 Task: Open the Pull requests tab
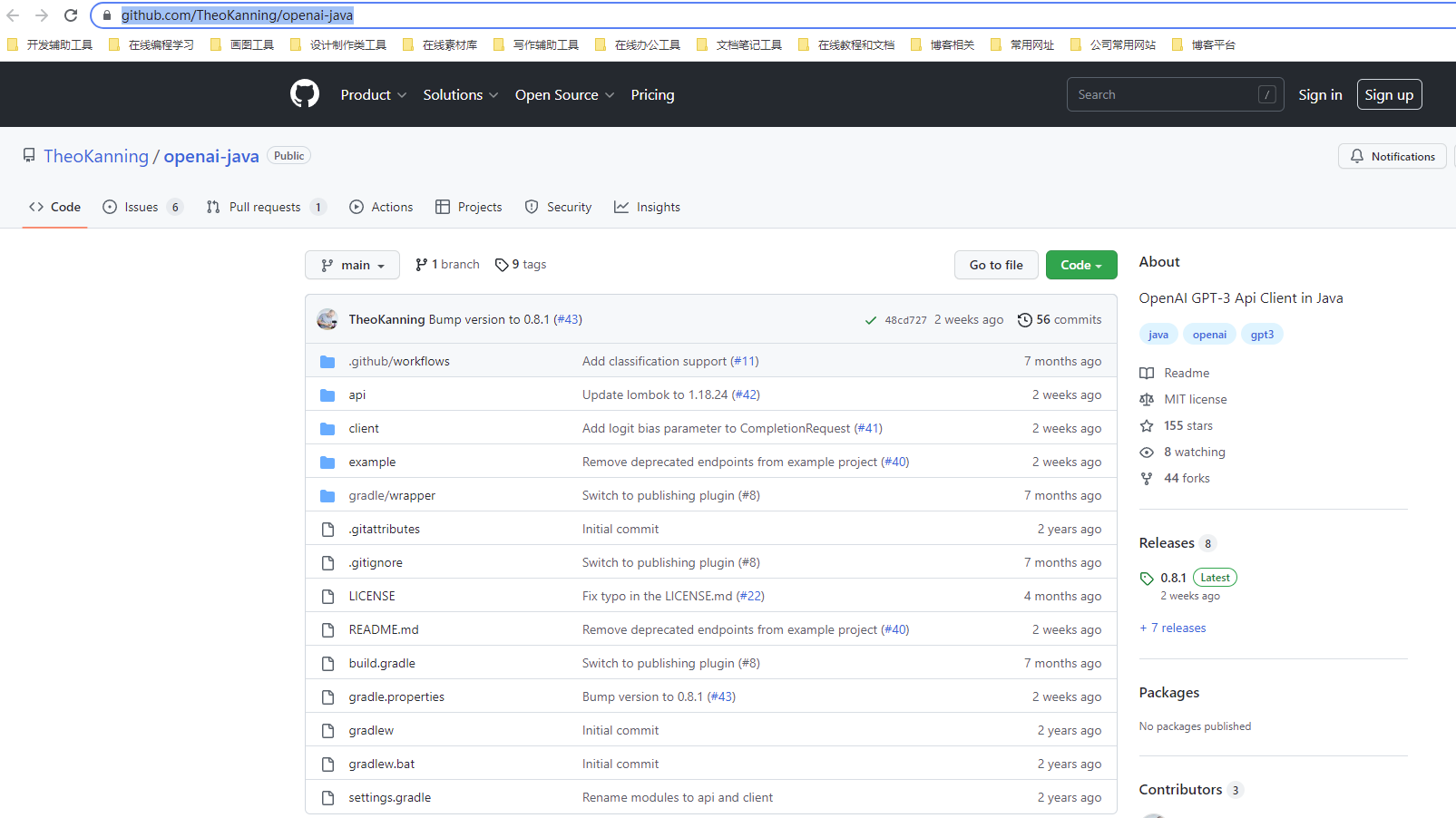266,207
